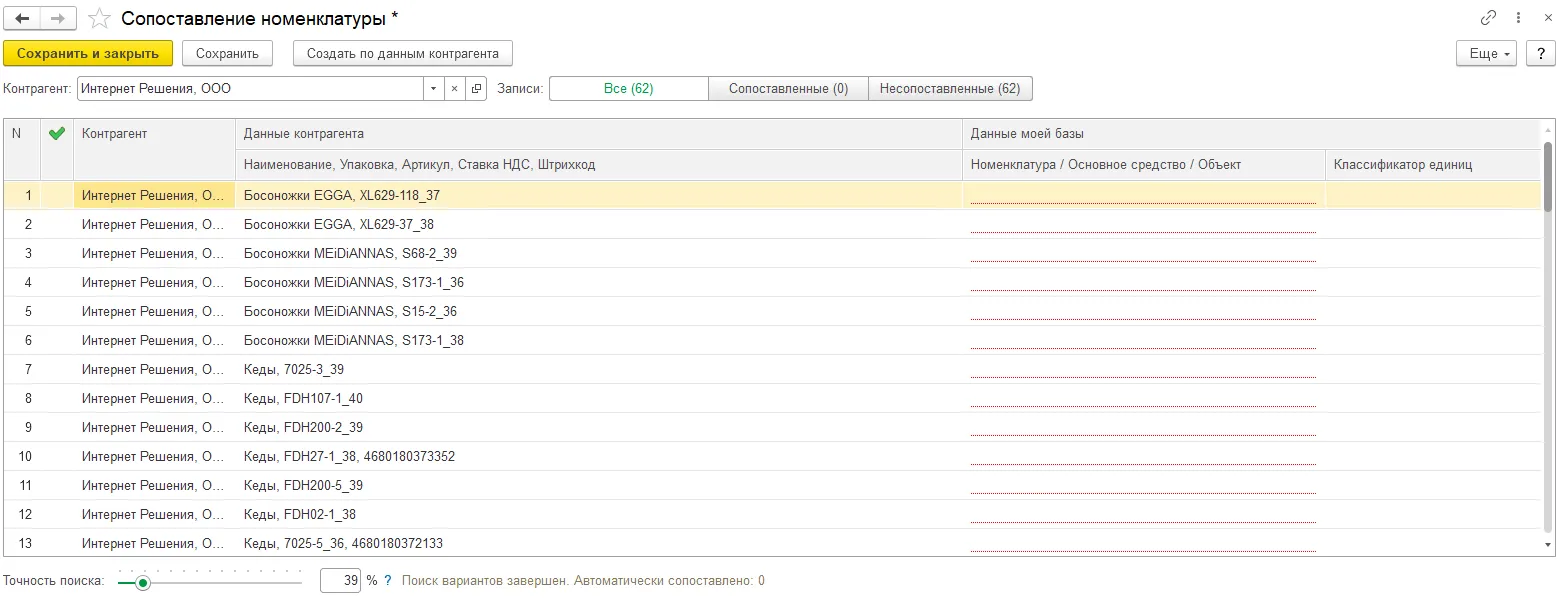1561x598 pixels.
Task: Click the forward navigation arrow
Action: 58,18
